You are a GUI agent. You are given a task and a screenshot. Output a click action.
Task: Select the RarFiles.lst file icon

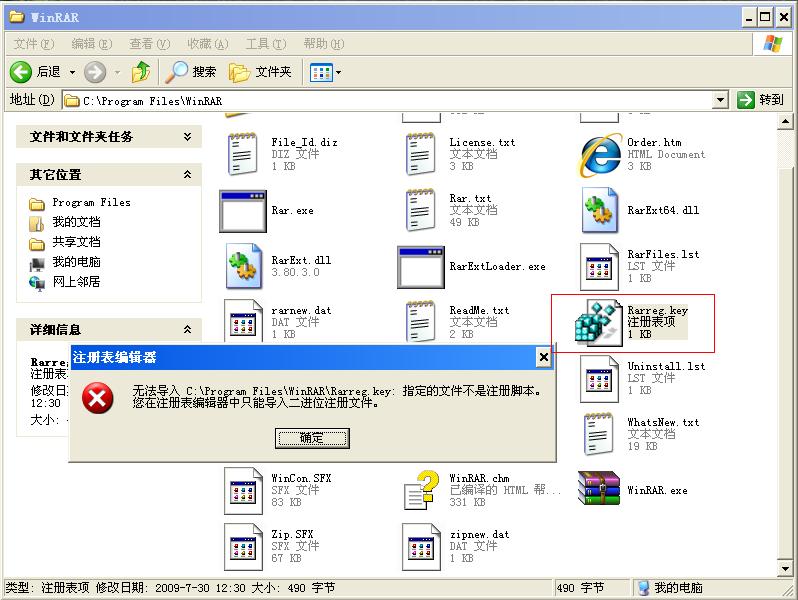point(600,267)
